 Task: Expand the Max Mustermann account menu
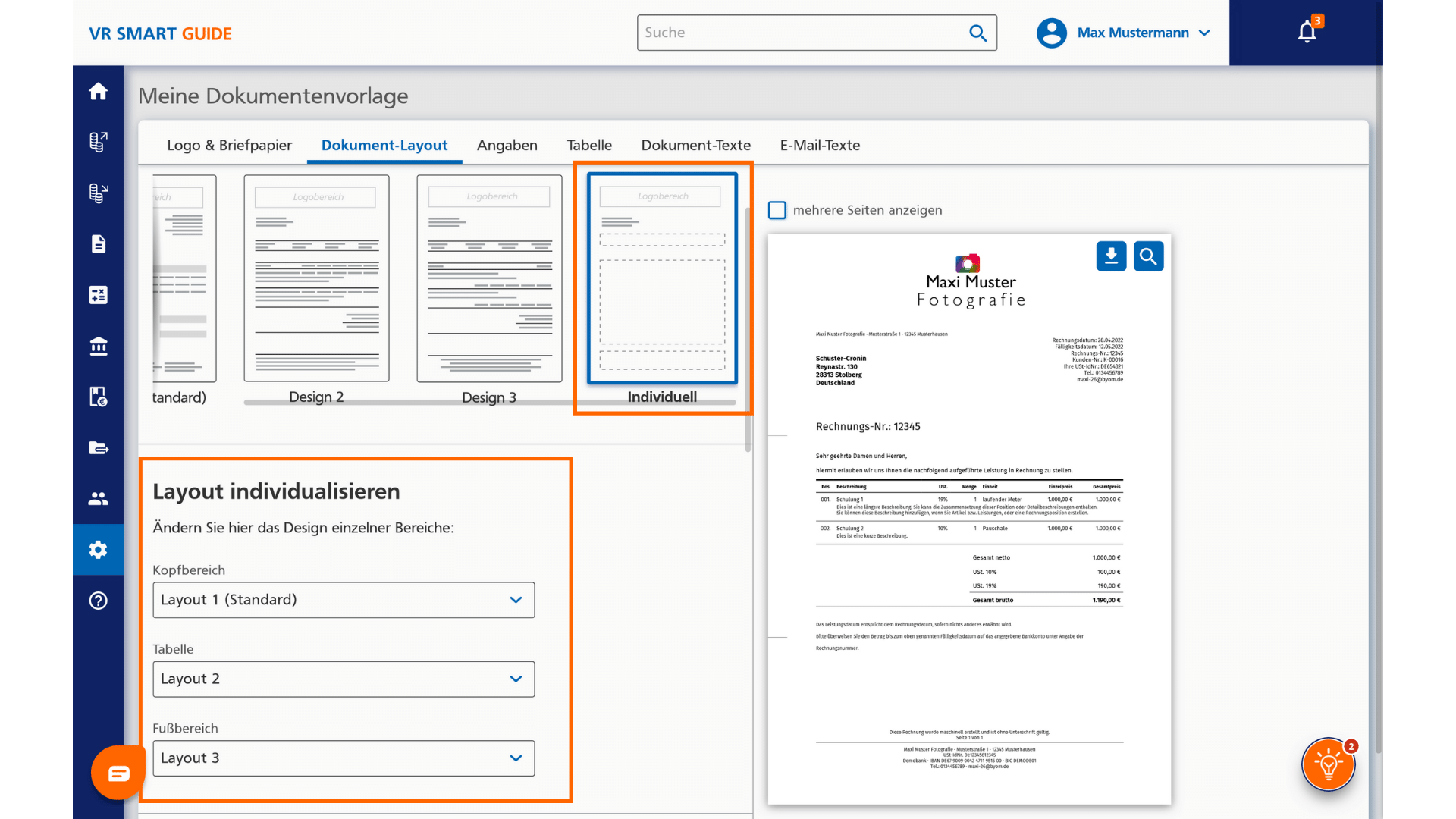click(1144, 33)
